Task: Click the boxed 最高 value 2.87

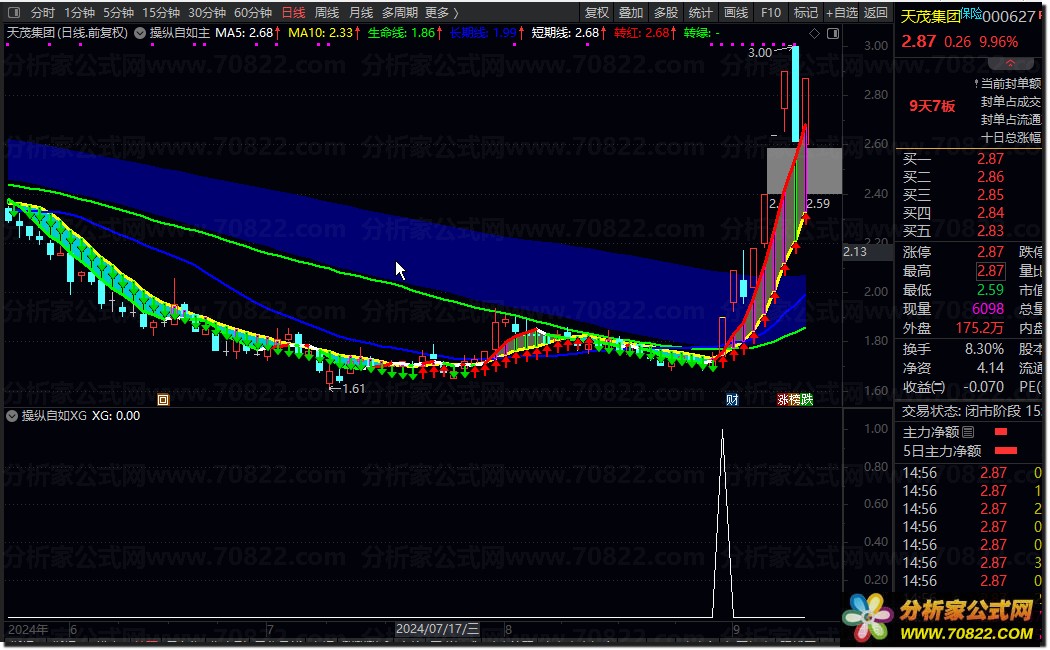Action: point(990,271)
